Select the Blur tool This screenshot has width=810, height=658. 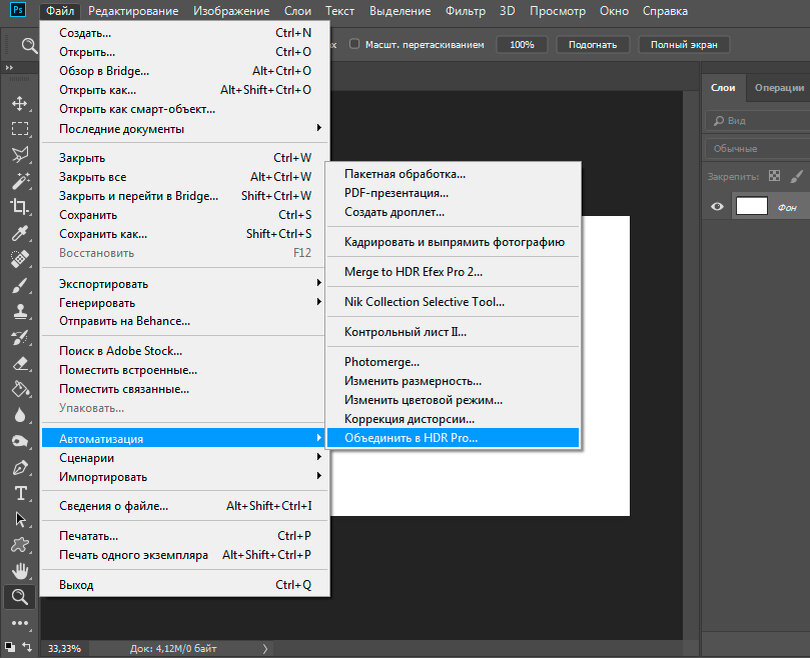[20, 415]
